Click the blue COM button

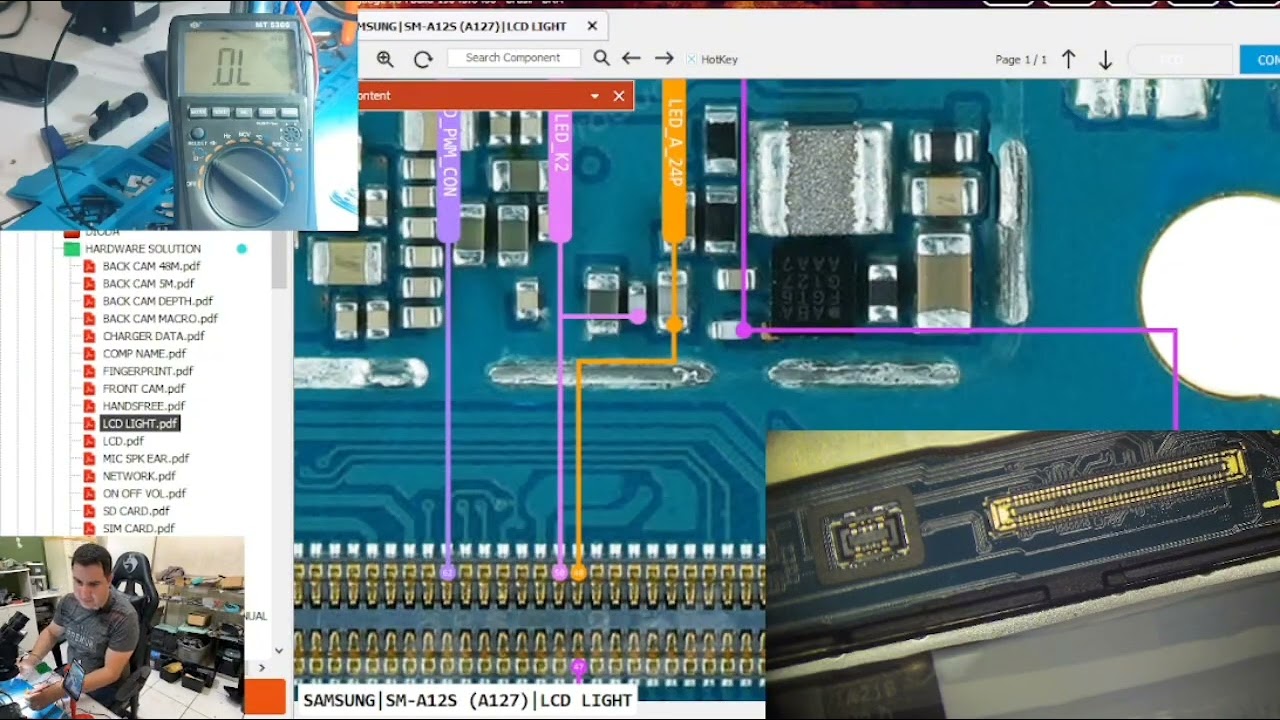[1260, 60]
